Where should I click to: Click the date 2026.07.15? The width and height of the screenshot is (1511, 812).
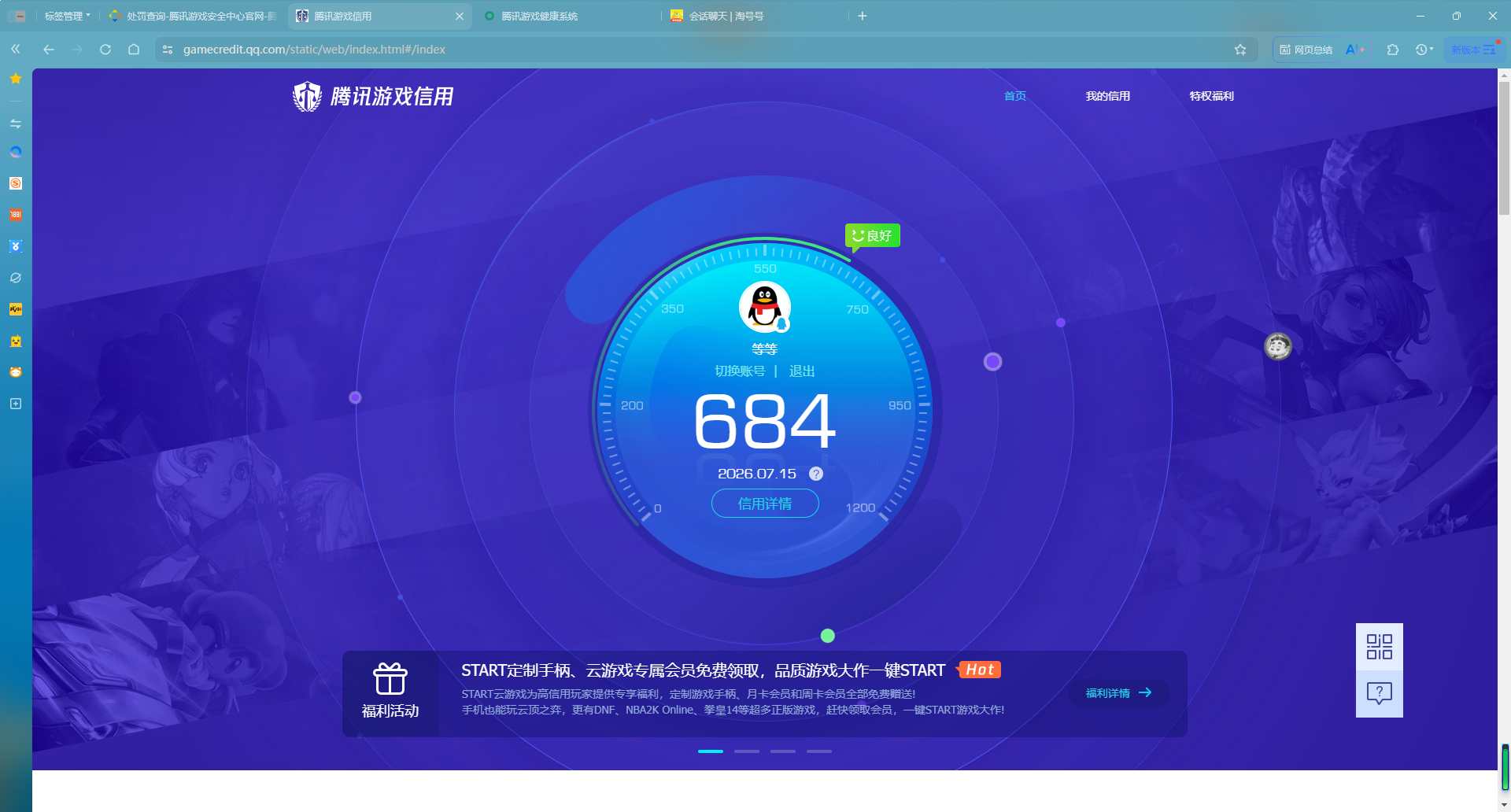pos(757,474)
